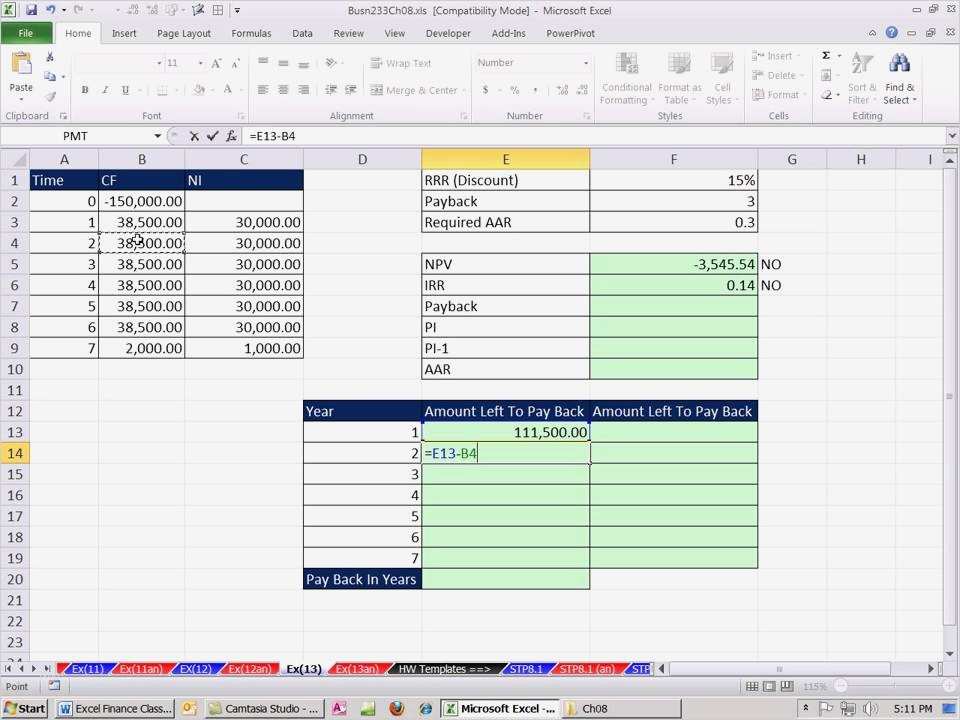The width and height of the screenshot is (960, 720).
Task: Click inside the formula bar text
Action: pos(272,136)
